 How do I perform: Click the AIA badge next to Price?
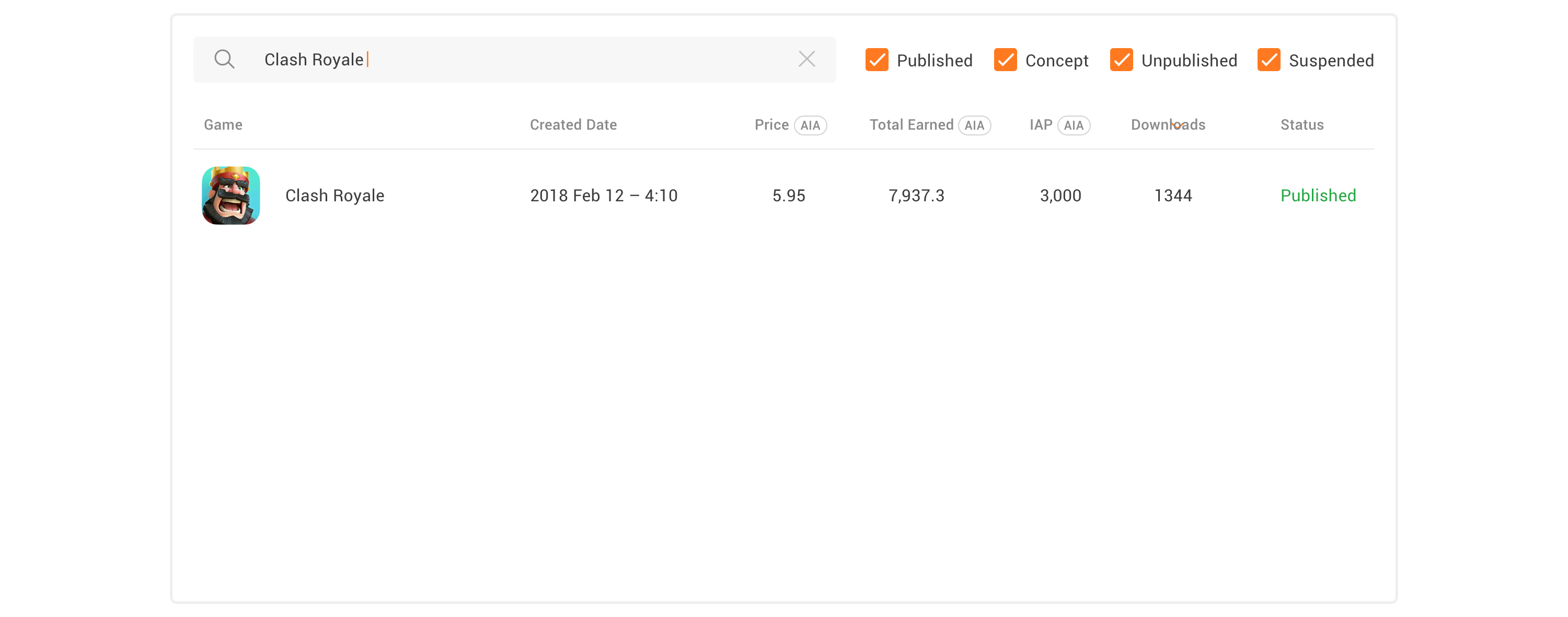(810, 125)
